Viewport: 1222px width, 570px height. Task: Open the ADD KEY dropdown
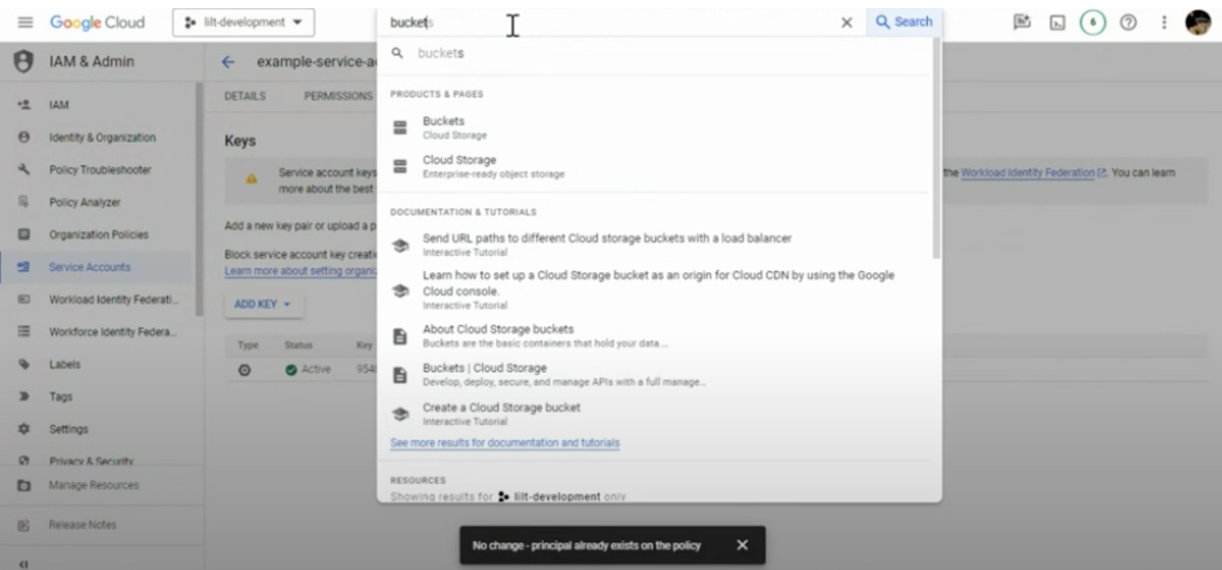point(263,304)
